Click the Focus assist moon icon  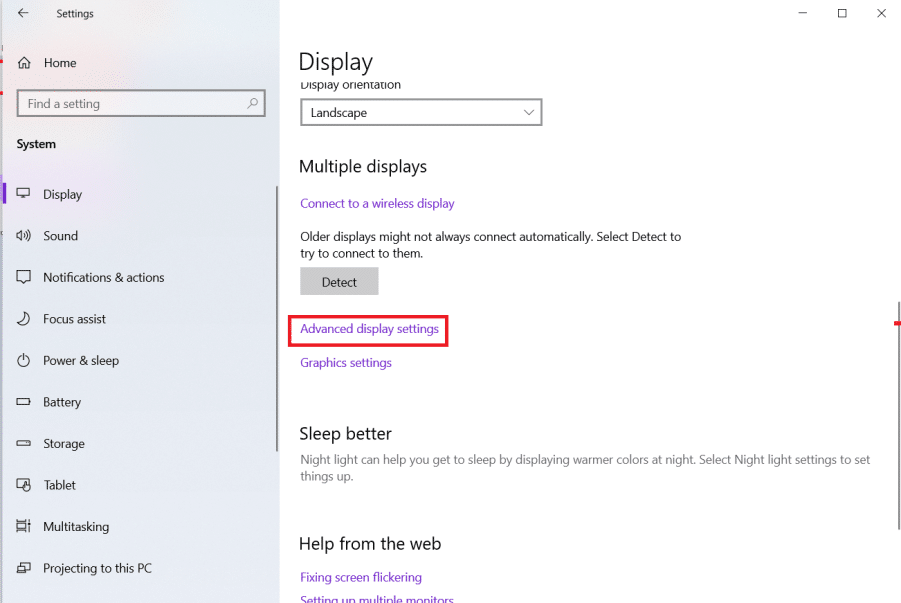[x=23, y=319]
